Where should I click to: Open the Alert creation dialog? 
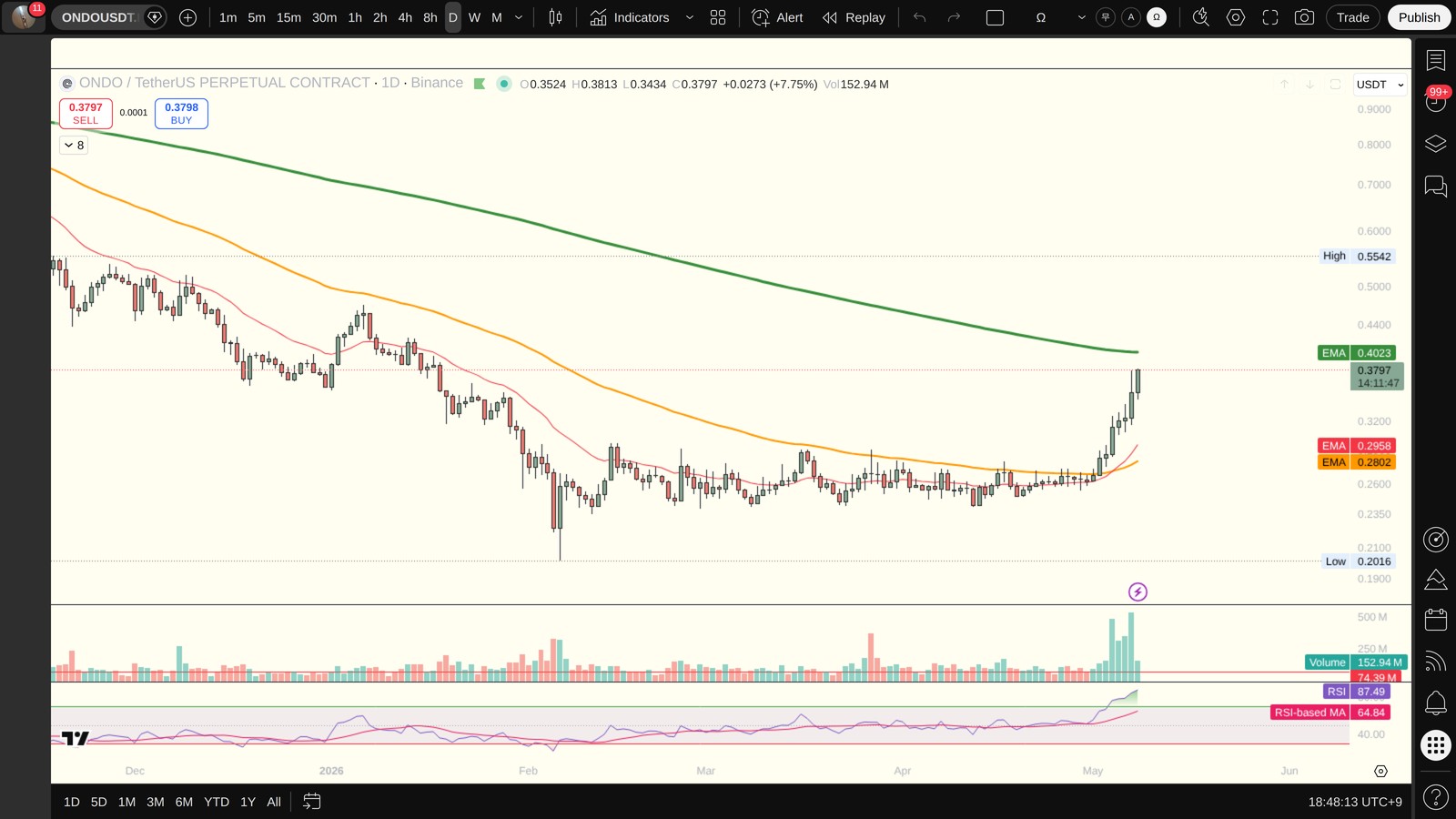click(x=778, y=17)
